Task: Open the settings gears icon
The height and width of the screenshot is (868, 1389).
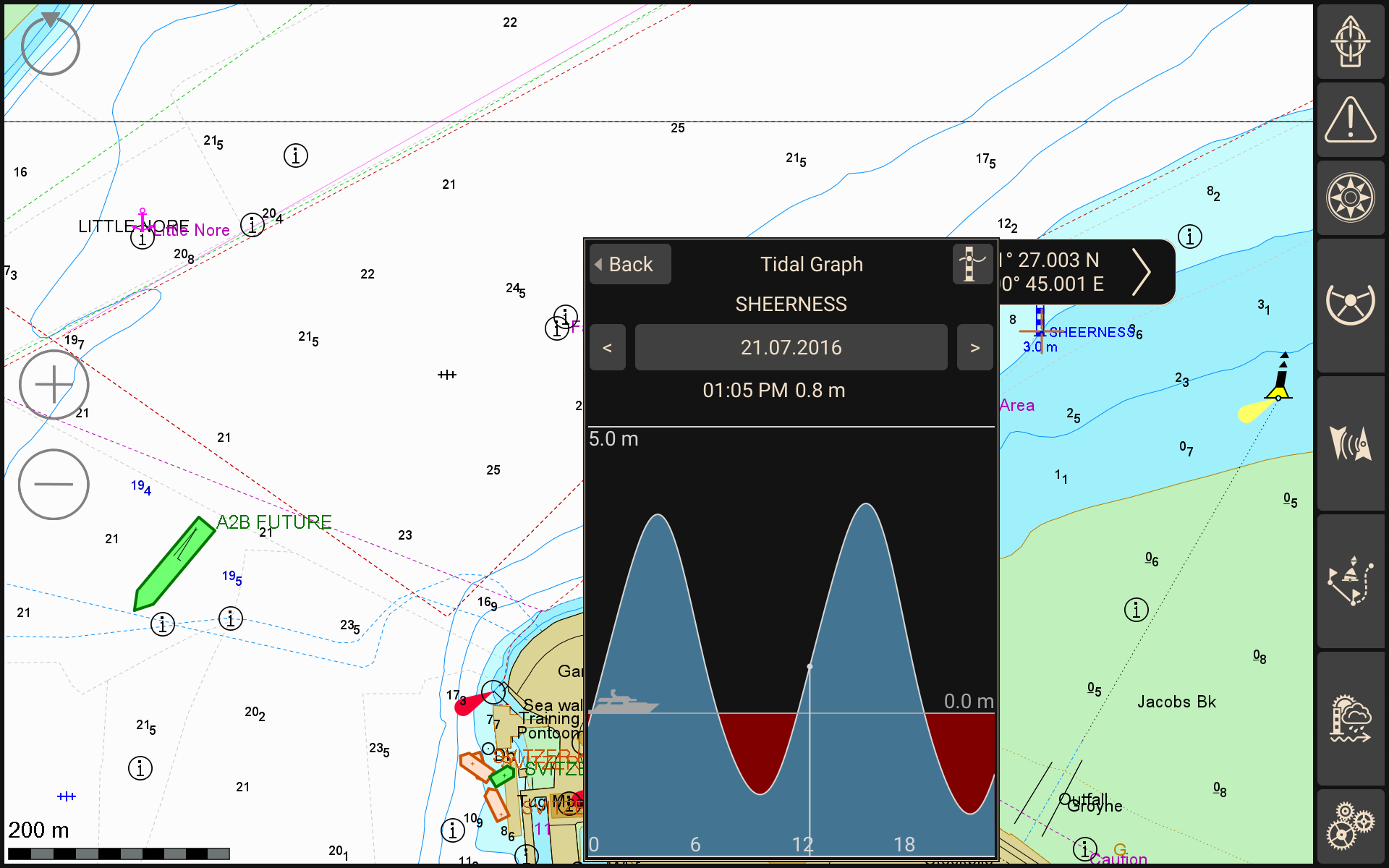Action: pyautogui.click(x=1350, y=825)
